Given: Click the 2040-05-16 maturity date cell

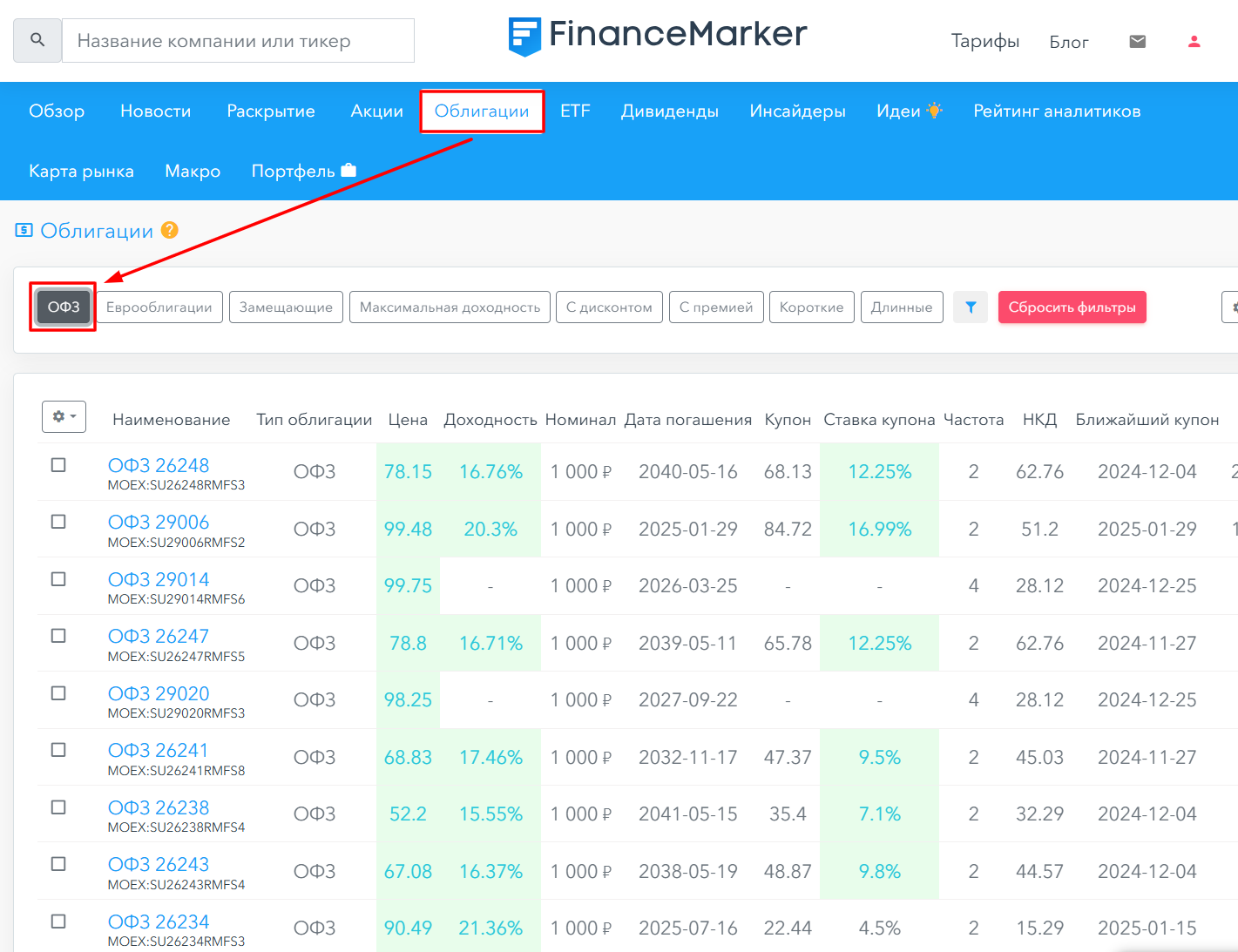Looking at the screenshot, I should 687,471.
